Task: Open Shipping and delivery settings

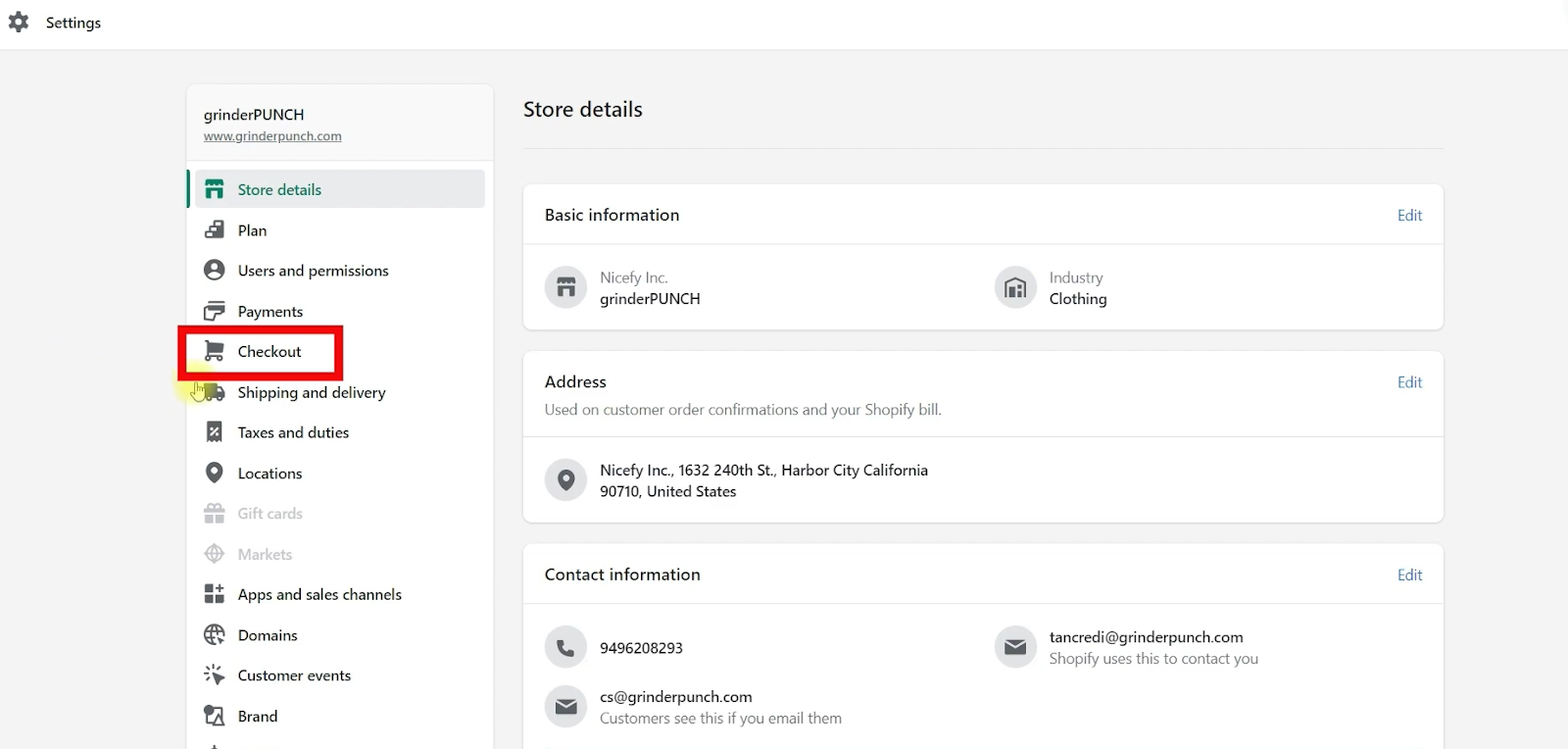Action: (311, 392)
